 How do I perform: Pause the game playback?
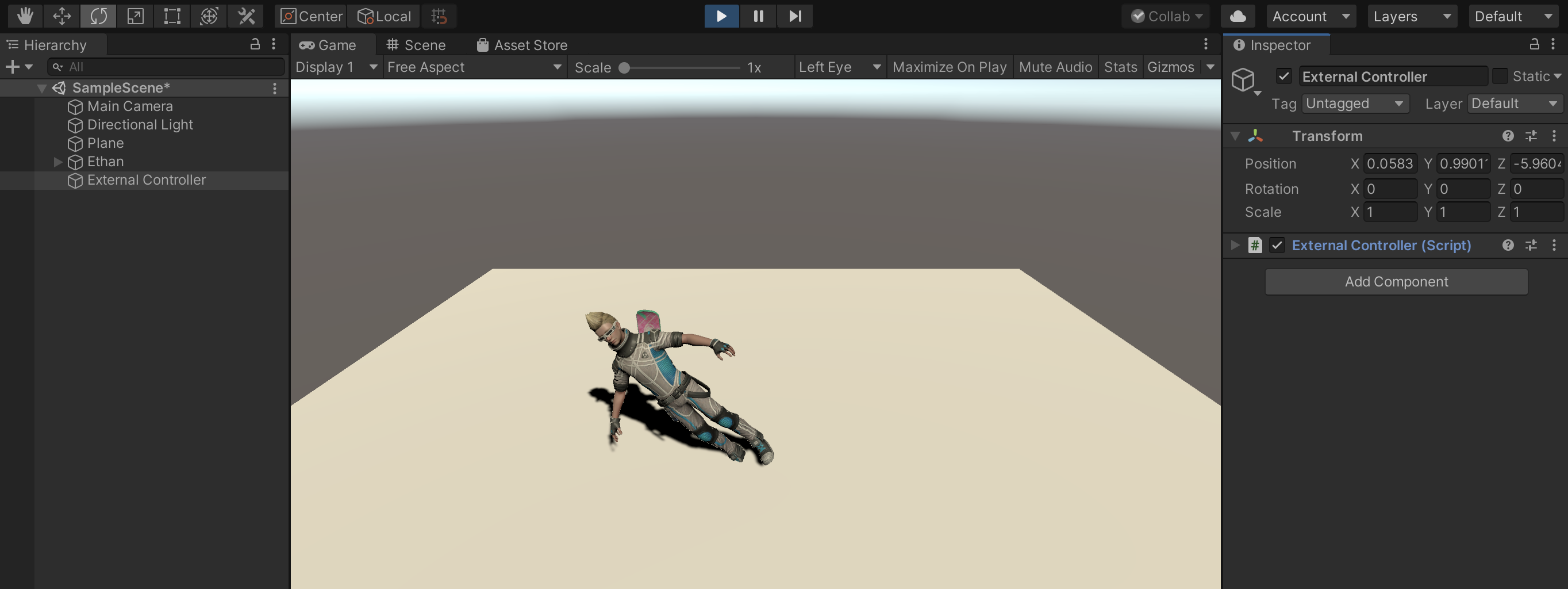click(x=758, y=16)
